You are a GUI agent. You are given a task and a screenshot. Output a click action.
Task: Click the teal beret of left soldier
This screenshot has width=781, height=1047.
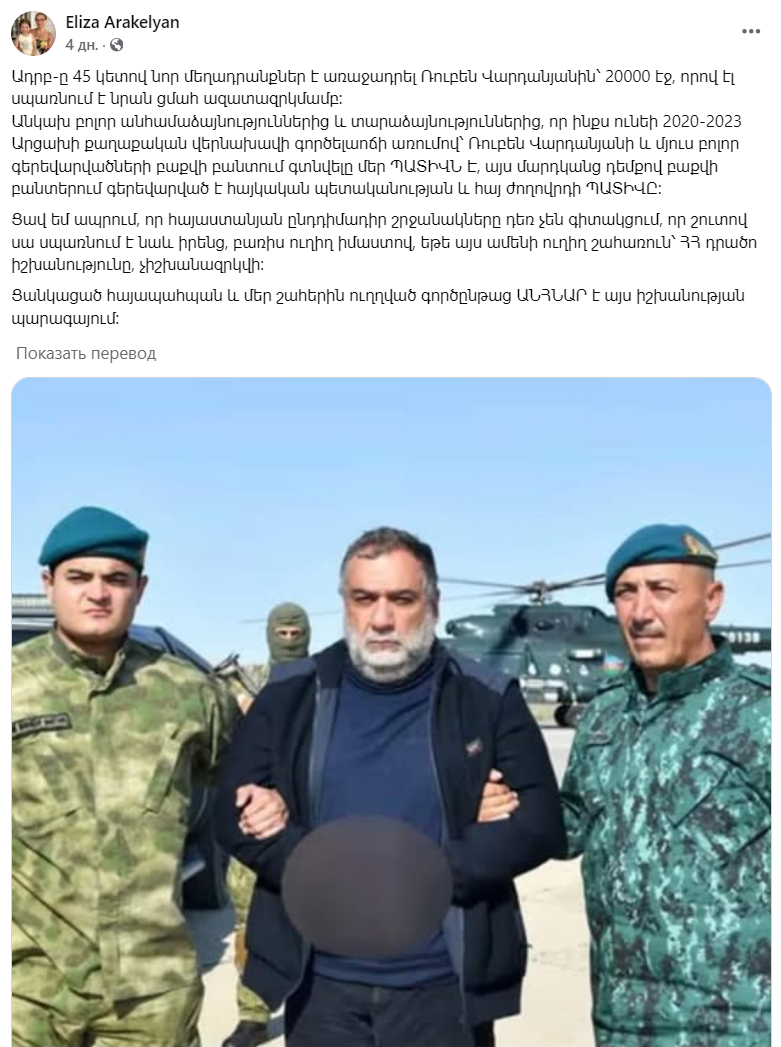click(x=93, y=536)
